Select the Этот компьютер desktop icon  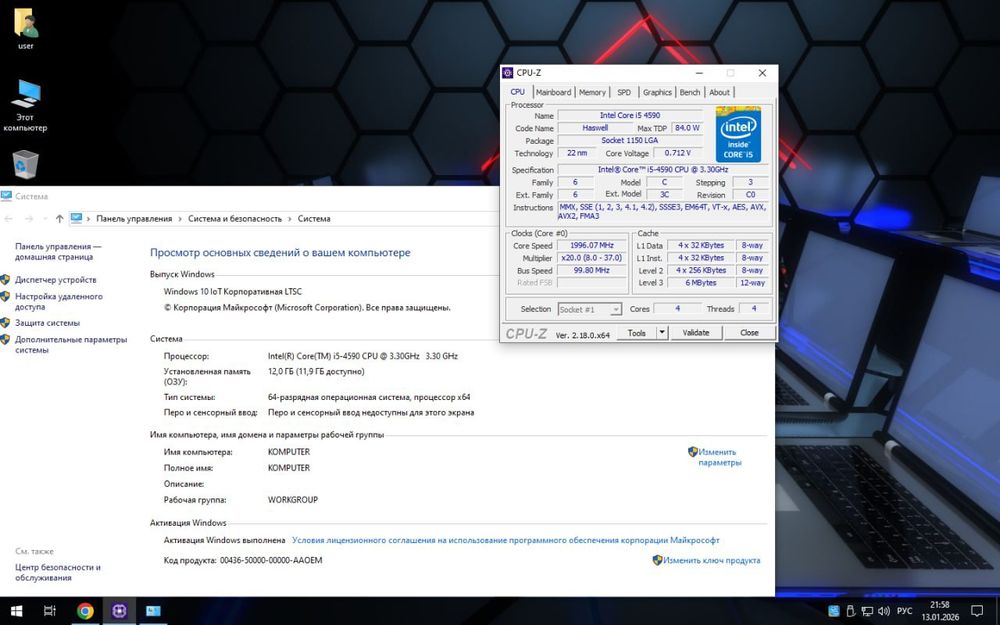click(x=26, y=106)
